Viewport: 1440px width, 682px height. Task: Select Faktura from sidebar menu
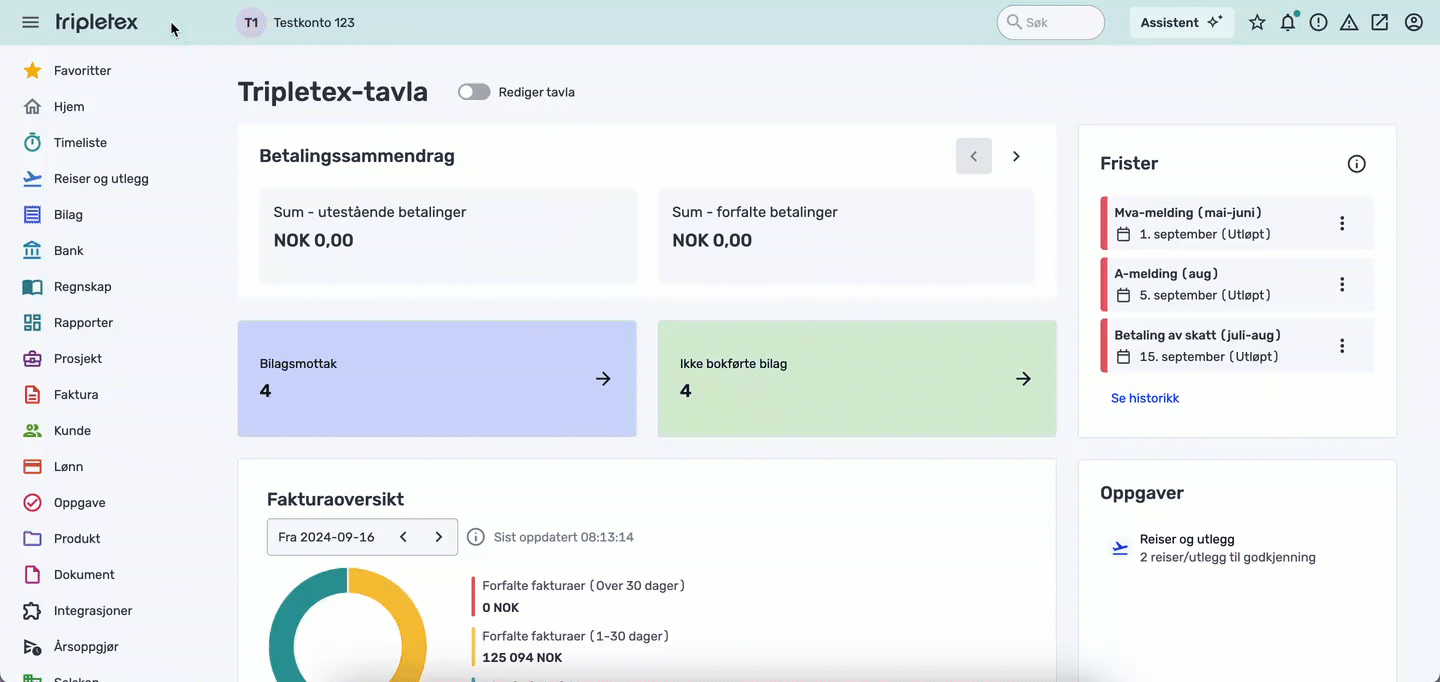[x=76, y=395]
